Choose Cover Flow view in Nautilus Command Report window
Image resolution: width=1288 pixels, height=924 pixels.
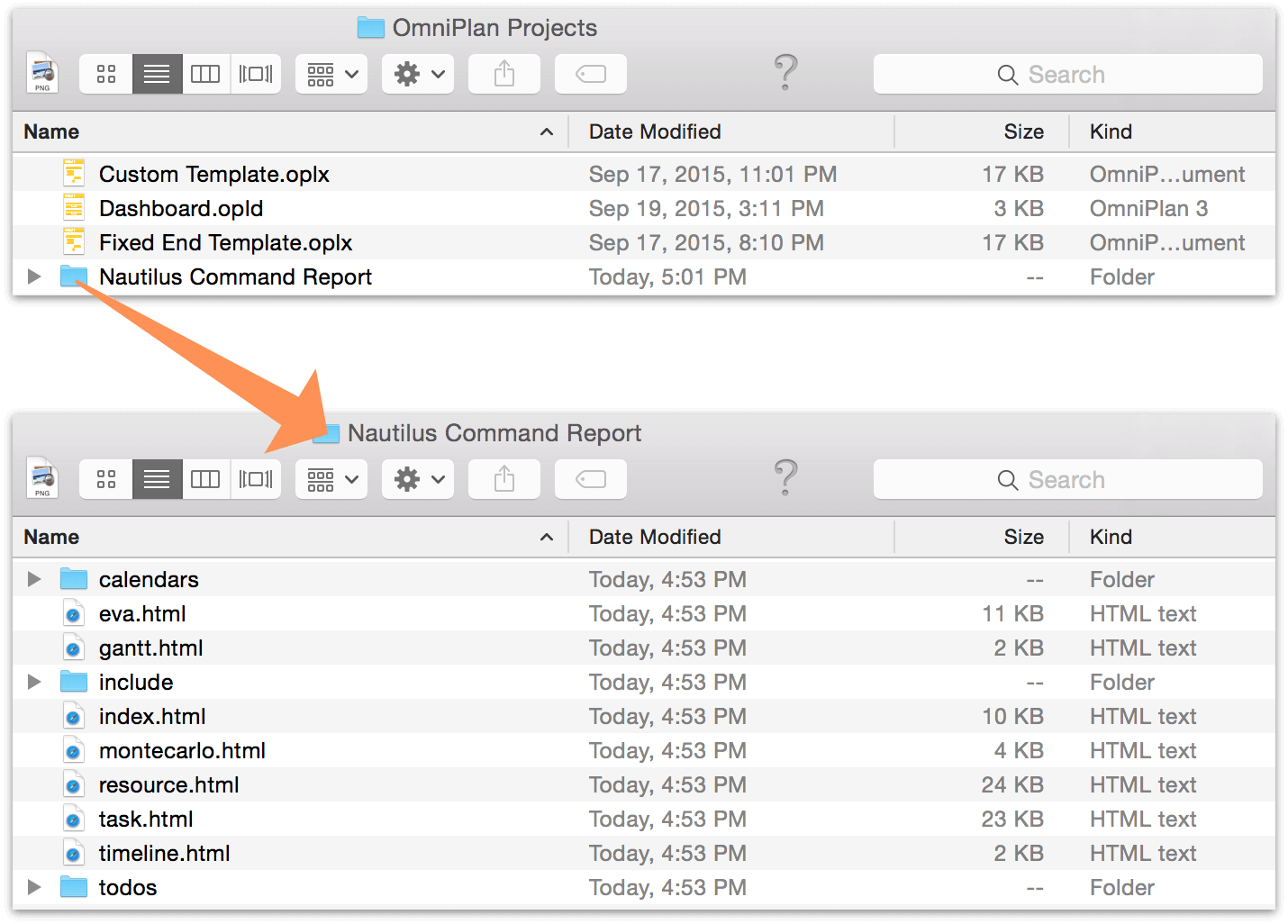pyautogui.click(x=256, y=479)
